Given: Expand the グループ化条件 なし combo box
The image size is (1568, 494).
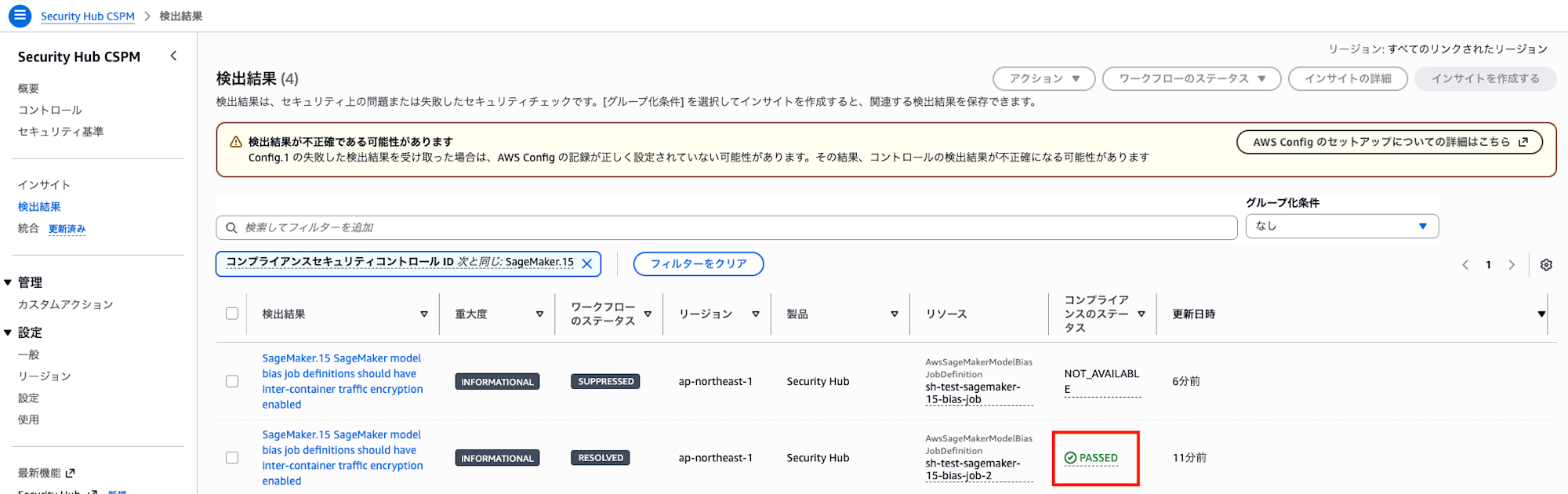Looking at the screenshot, I should [1341, 226].
